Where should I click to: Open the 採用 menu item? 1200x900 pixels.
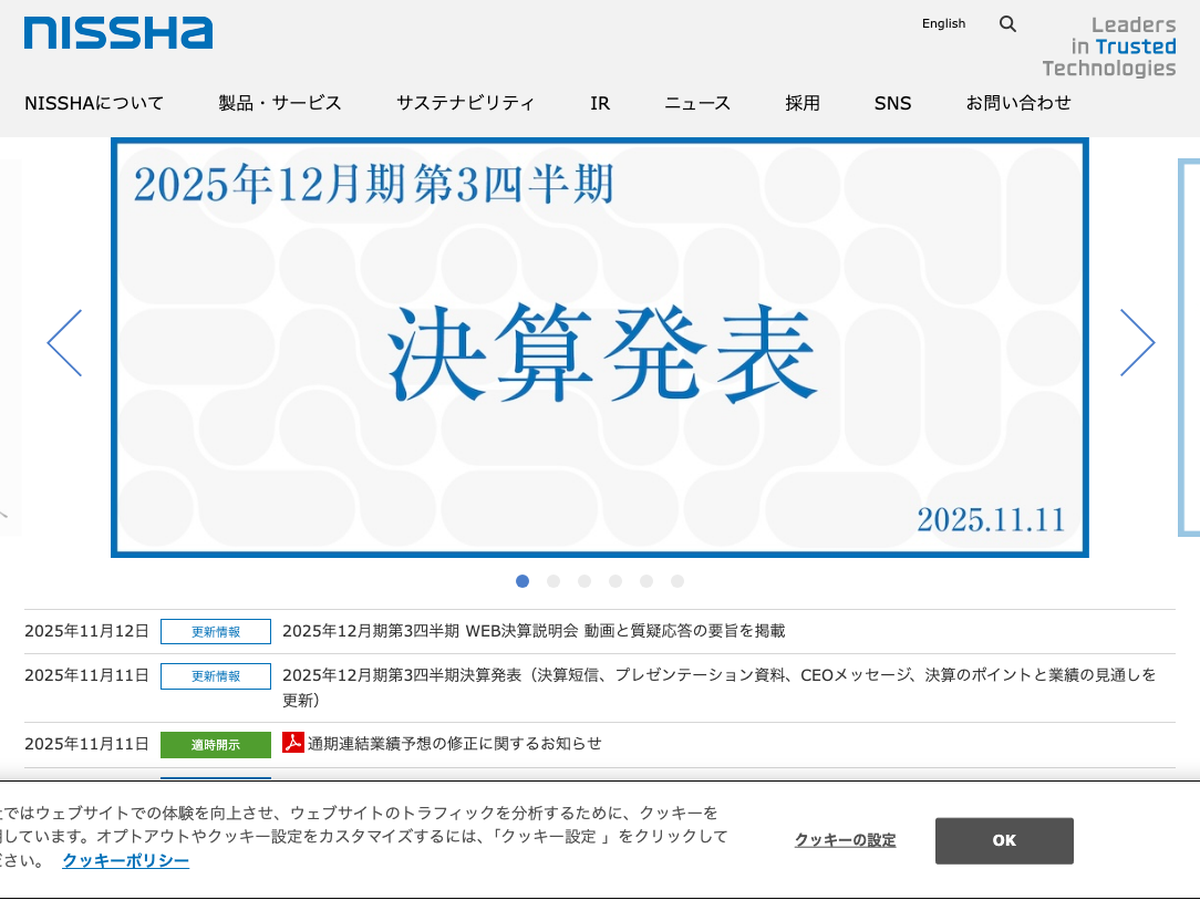pyautogui.click(x=802, y=103)
